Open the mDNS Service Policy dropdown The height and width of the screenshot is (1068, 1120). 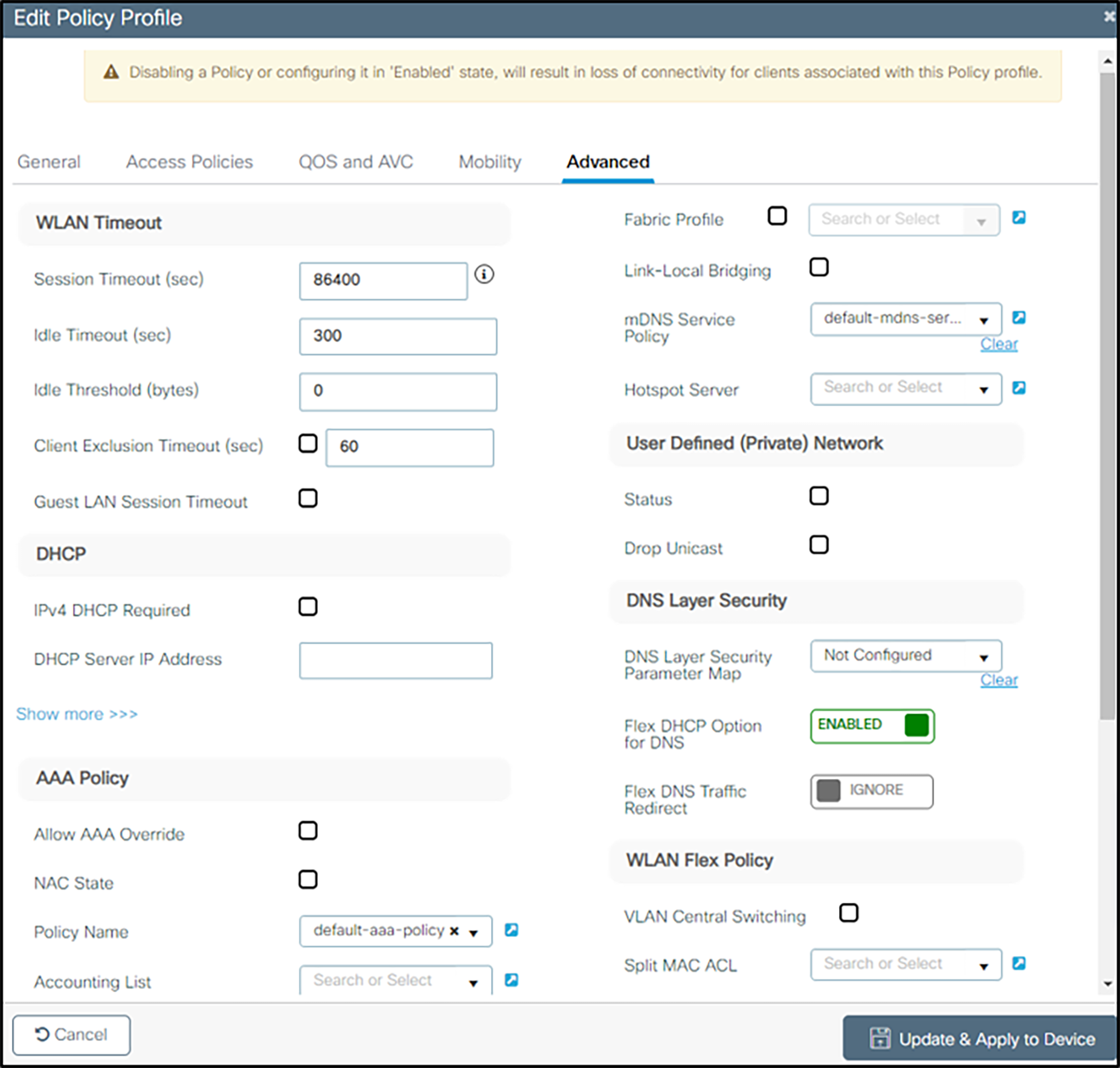coord(985,319)
